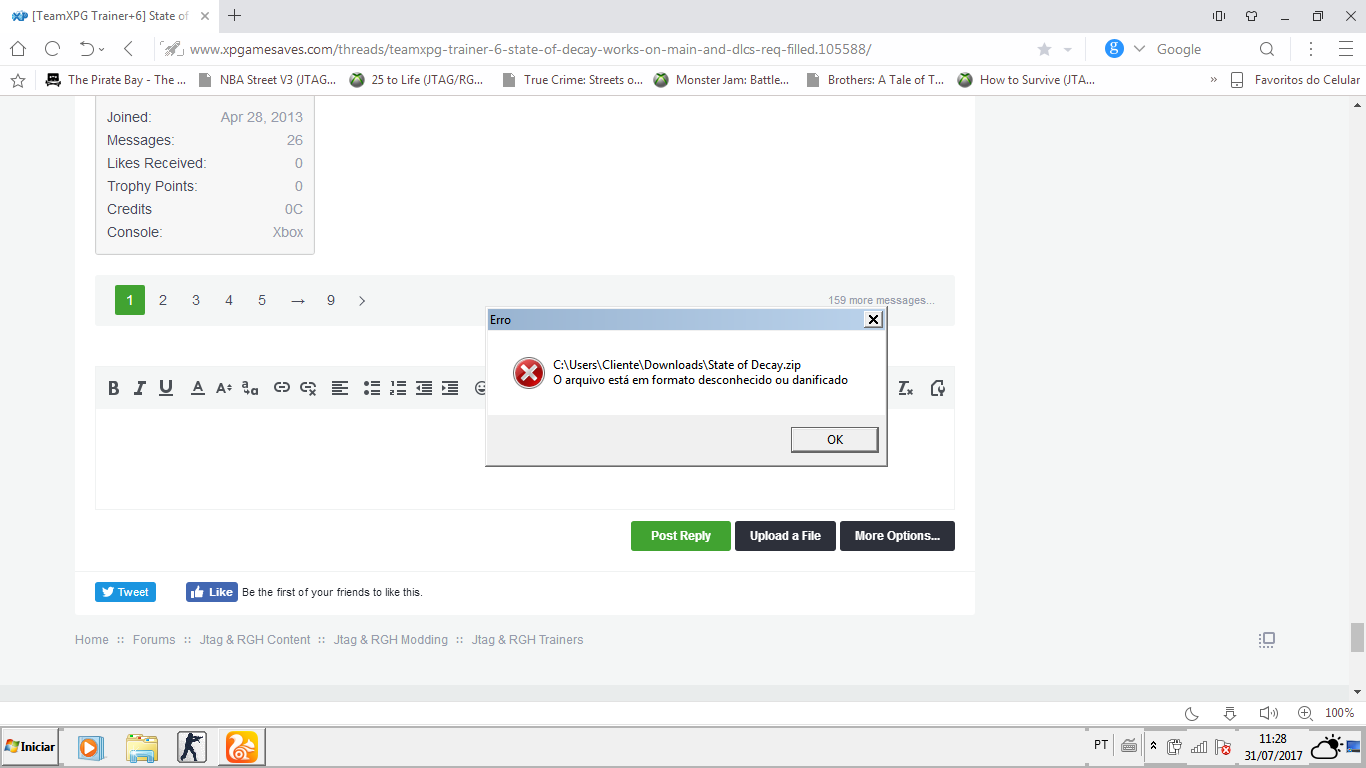Click the zoom level 100% control
The image size is (1366, 768).
click(x=1339, y=713)
